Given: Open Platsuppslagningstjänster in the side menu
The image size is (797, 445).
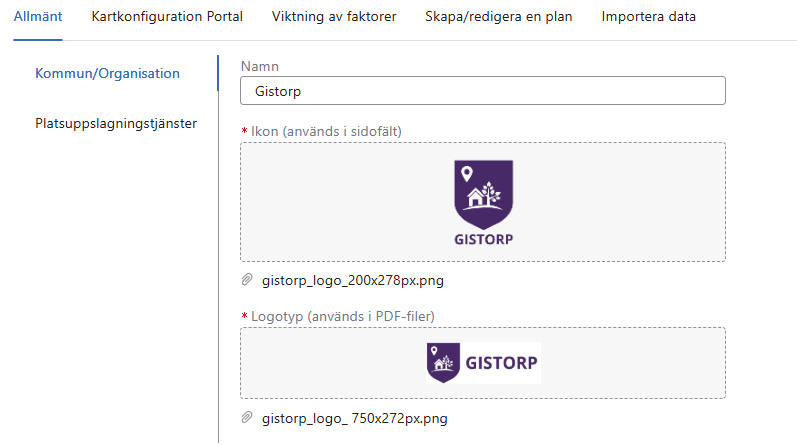Looking at the screenshot, I should pos(116,124).
